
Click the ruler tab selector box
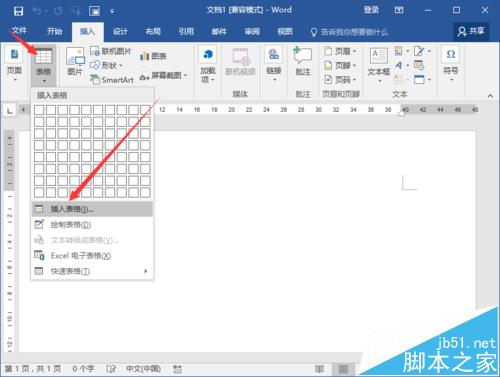pos(10,110)
